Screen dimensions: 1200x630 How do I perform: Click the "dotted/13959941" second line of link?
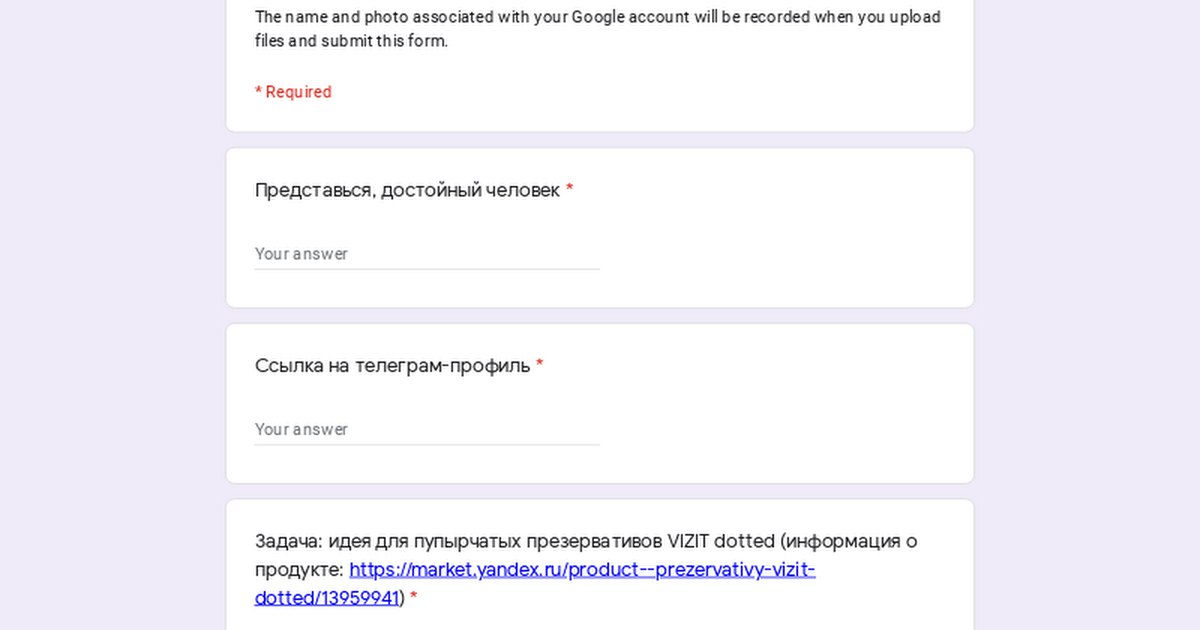327,598
